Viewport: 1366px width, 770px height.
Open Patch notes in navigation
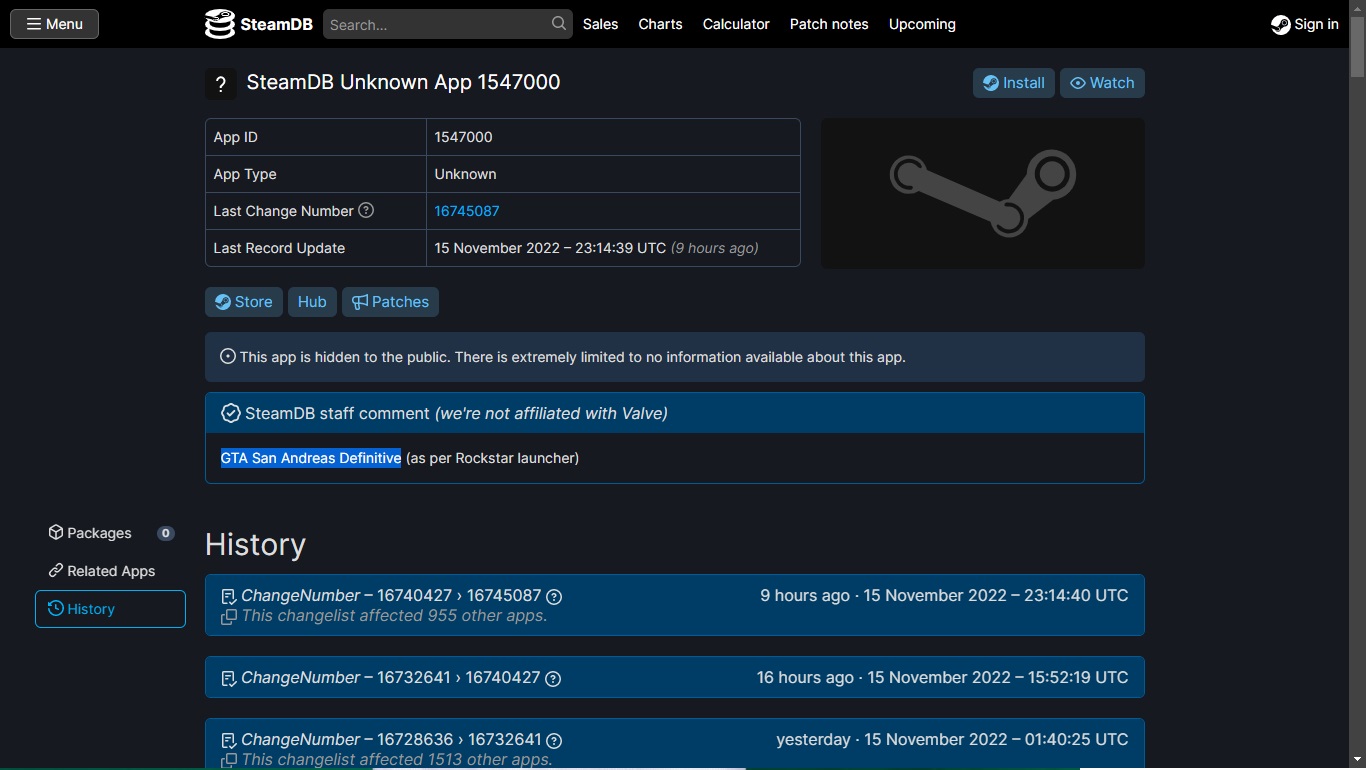829,24
